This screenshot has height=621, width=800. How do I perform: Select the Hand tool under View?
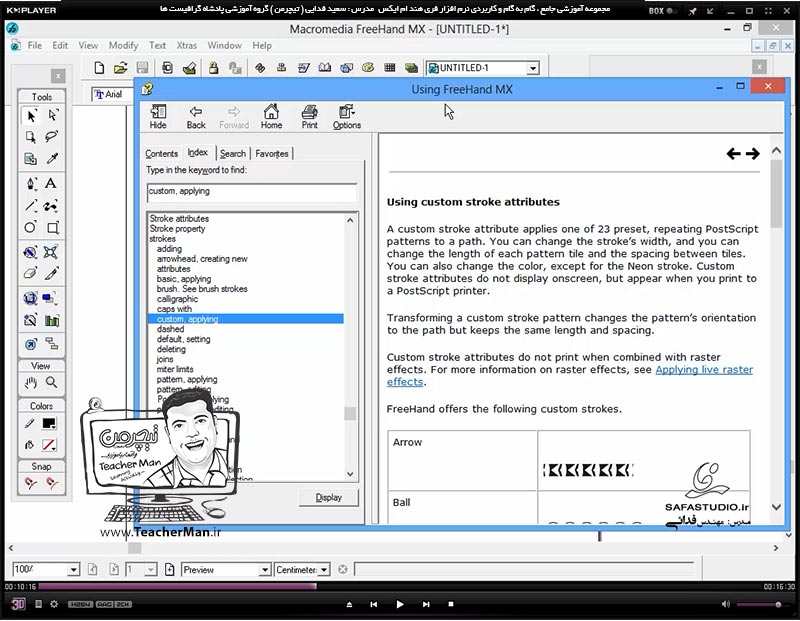point(31,383)
